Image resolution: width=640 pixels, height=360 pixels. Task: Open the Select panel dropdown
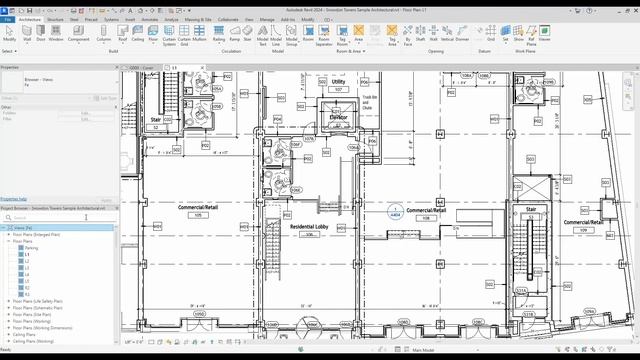tap(9, 51)
